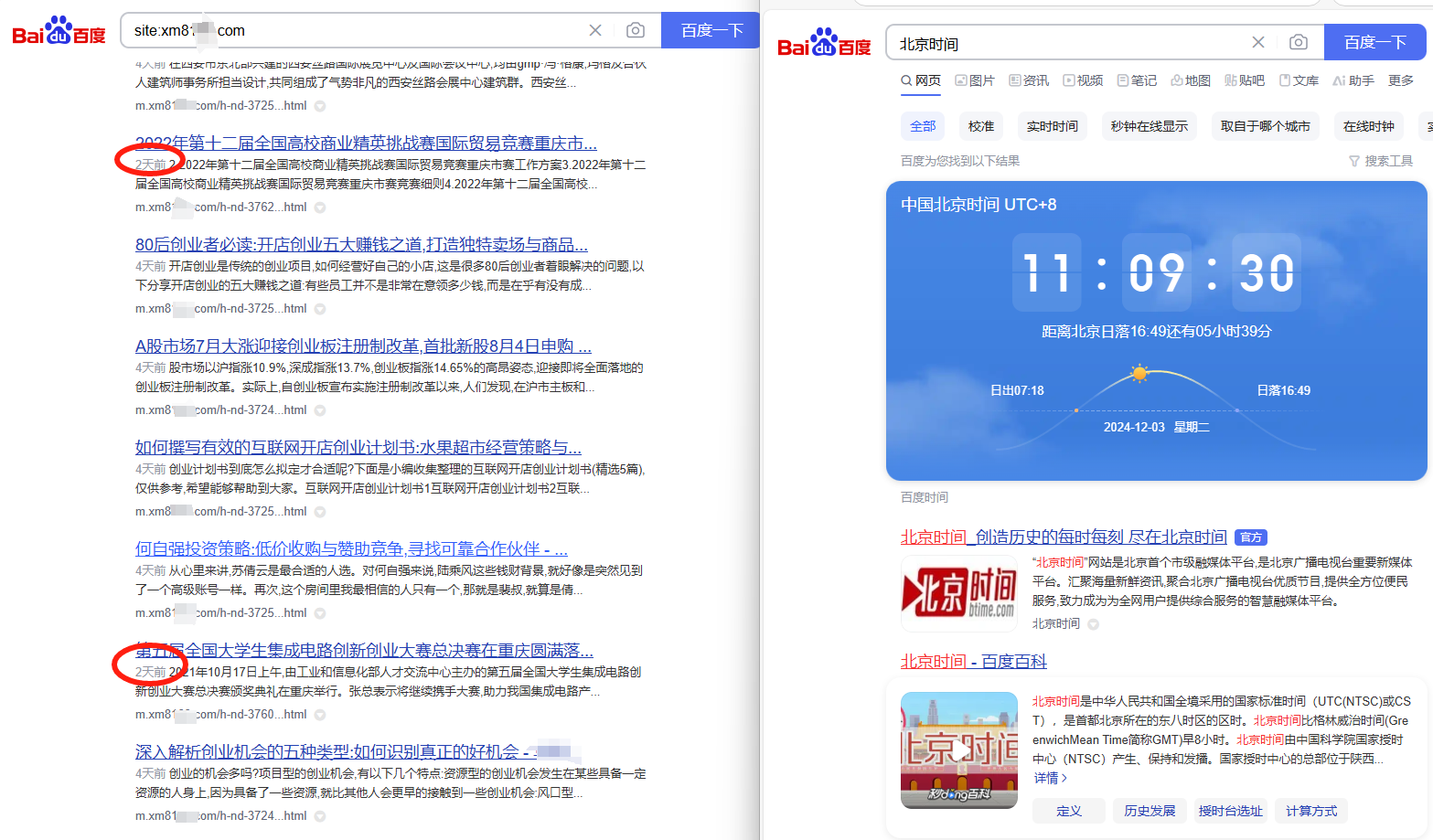
Task: Open the 历史发展 section button
Action: [1150, 811]
